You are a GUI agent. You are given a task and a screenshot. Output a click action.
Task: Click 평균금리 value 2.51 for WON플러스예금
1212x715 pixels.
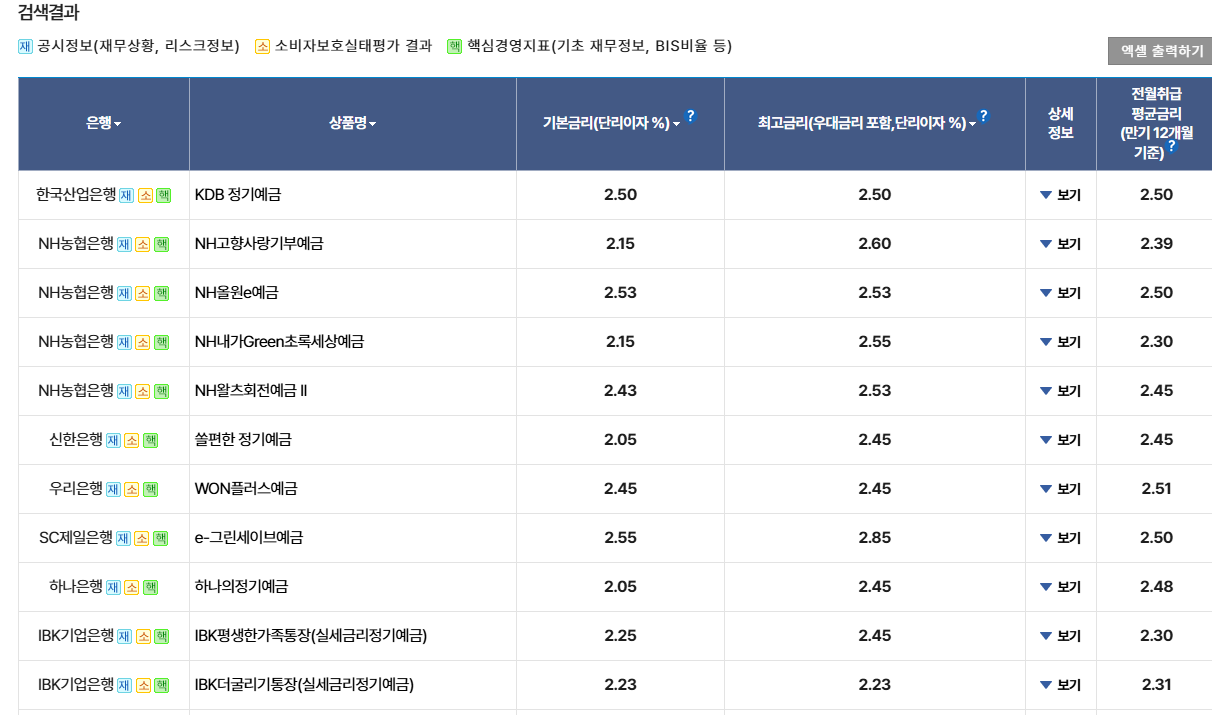(1157, 489)
